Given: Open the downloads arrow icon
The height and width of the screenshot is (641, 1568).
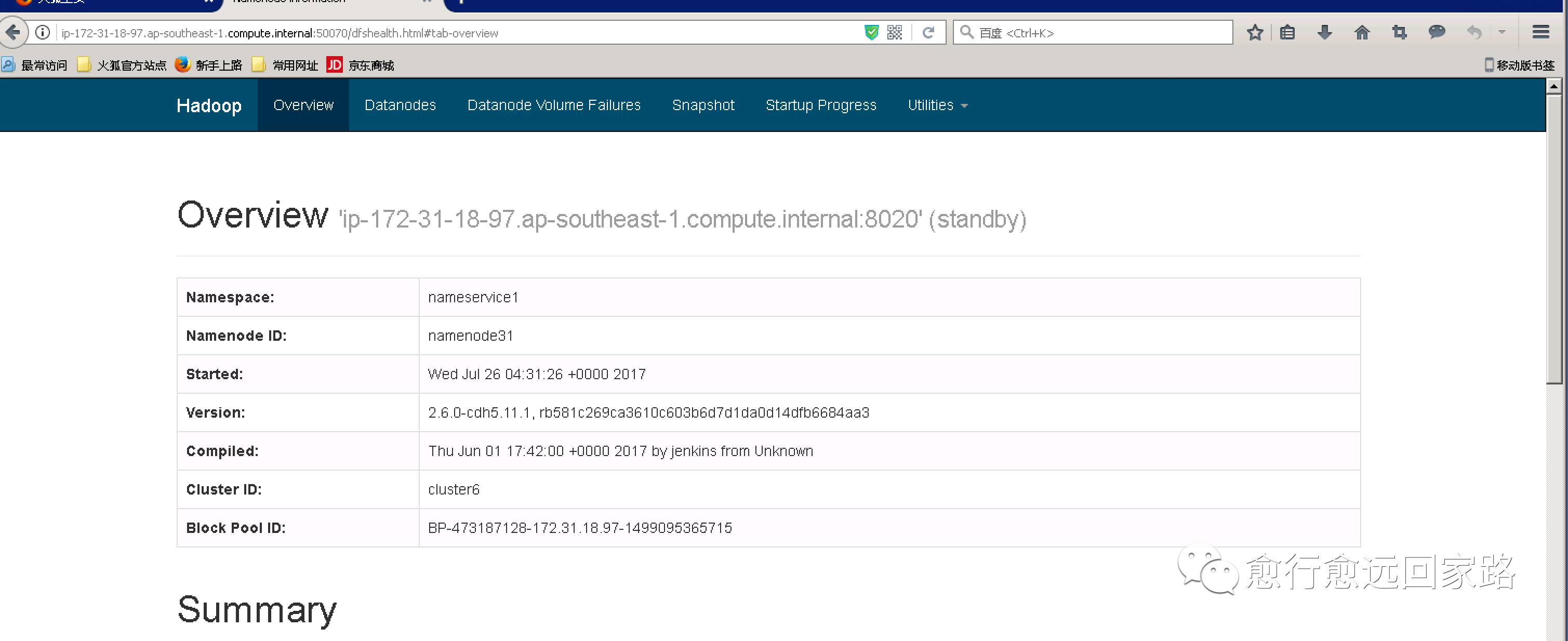Looking at the screenshot, I should click(x=1324, y=32).
